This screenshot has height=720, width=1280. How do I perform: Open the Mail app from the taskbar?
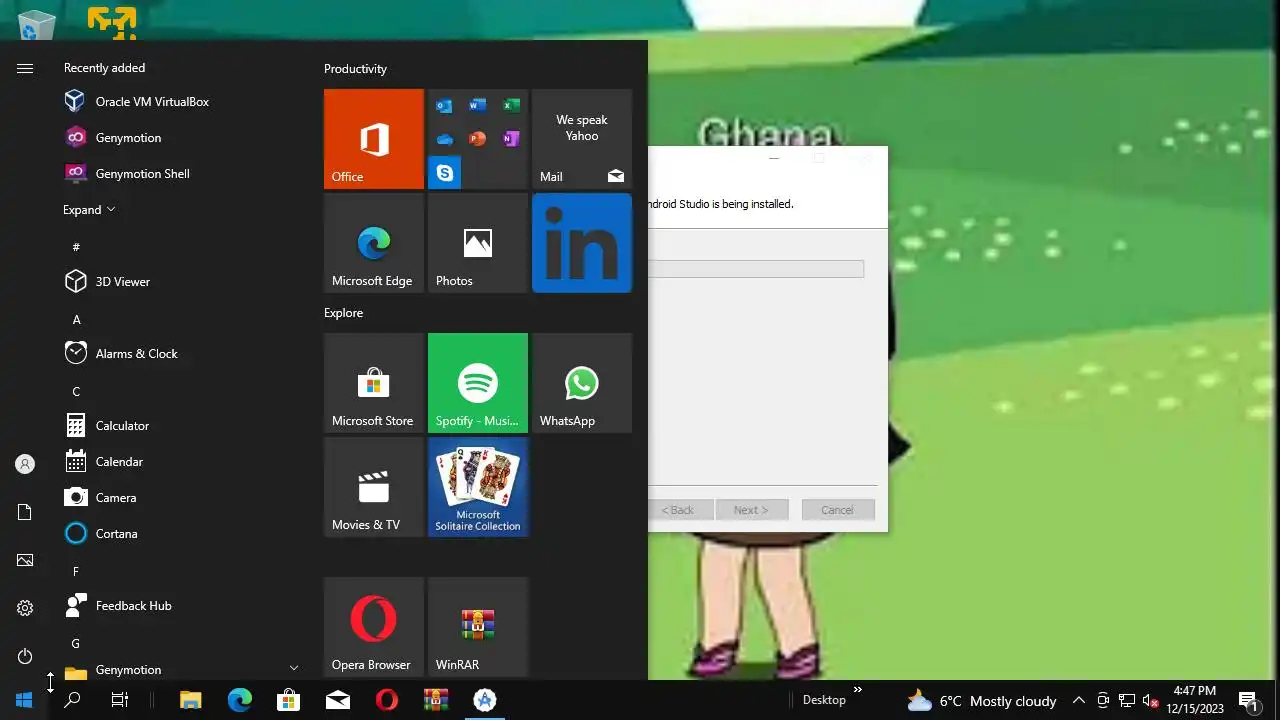point(338,700)
